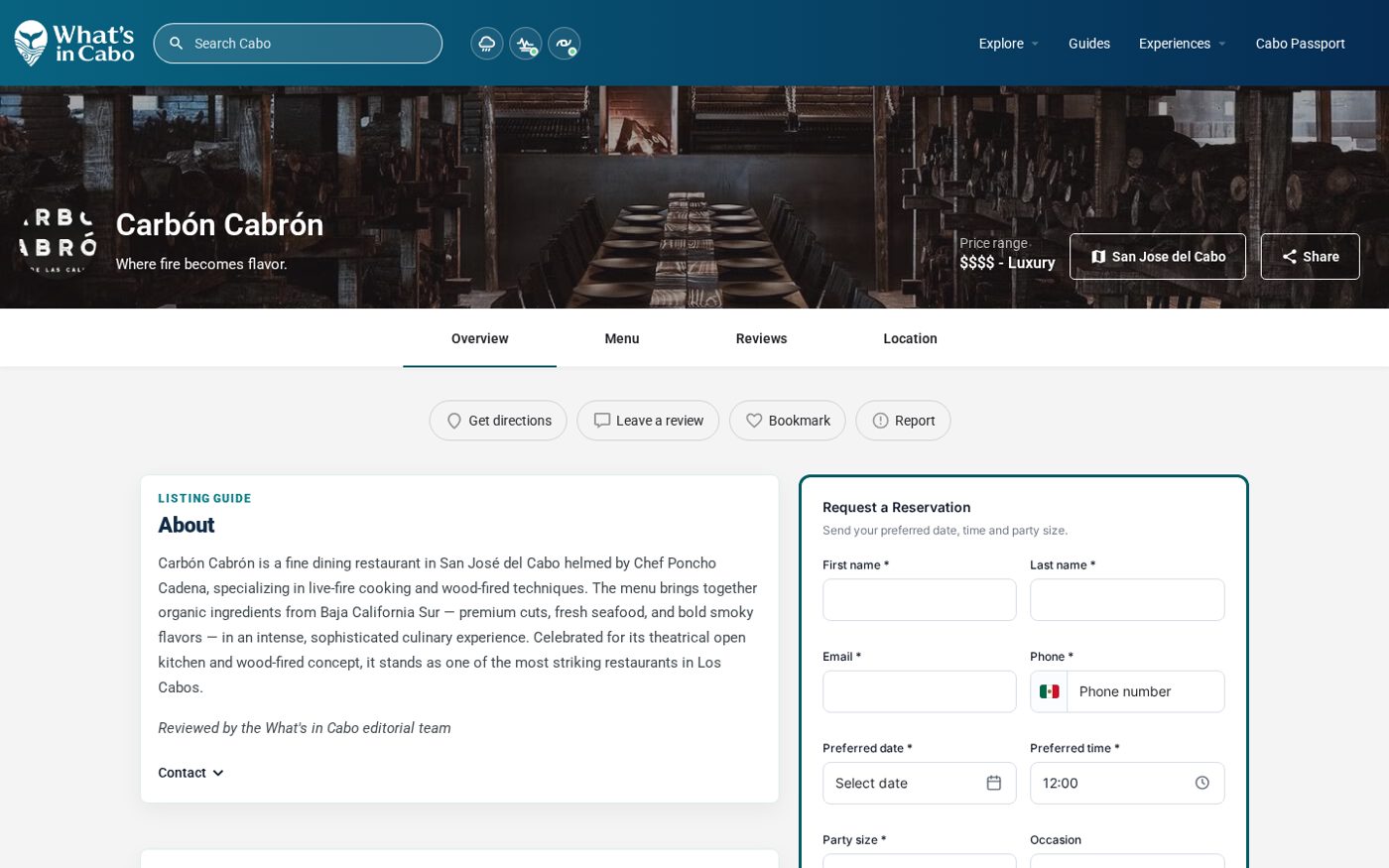The width and height of the screenshot is (1389, 868).
Task: Focus the Search Cabo field
Action: pyautogui.click(x=298, y=44)
